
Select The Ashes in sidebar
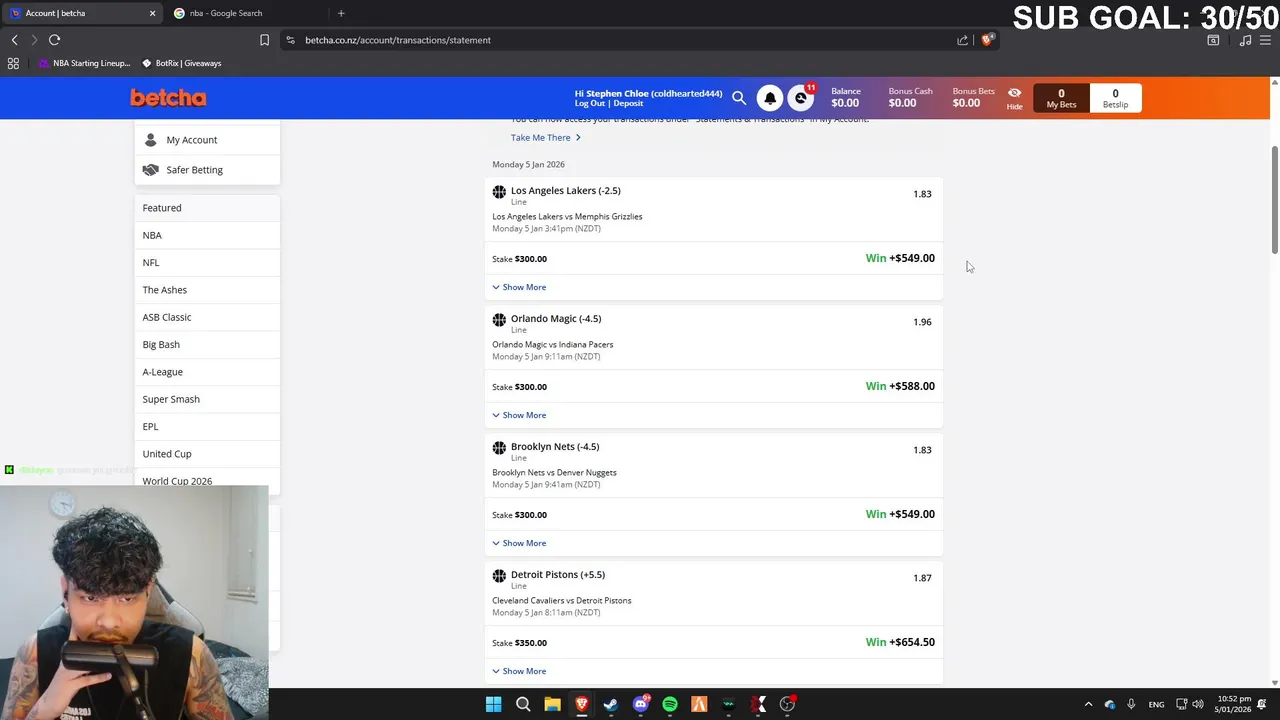[207, 290]
